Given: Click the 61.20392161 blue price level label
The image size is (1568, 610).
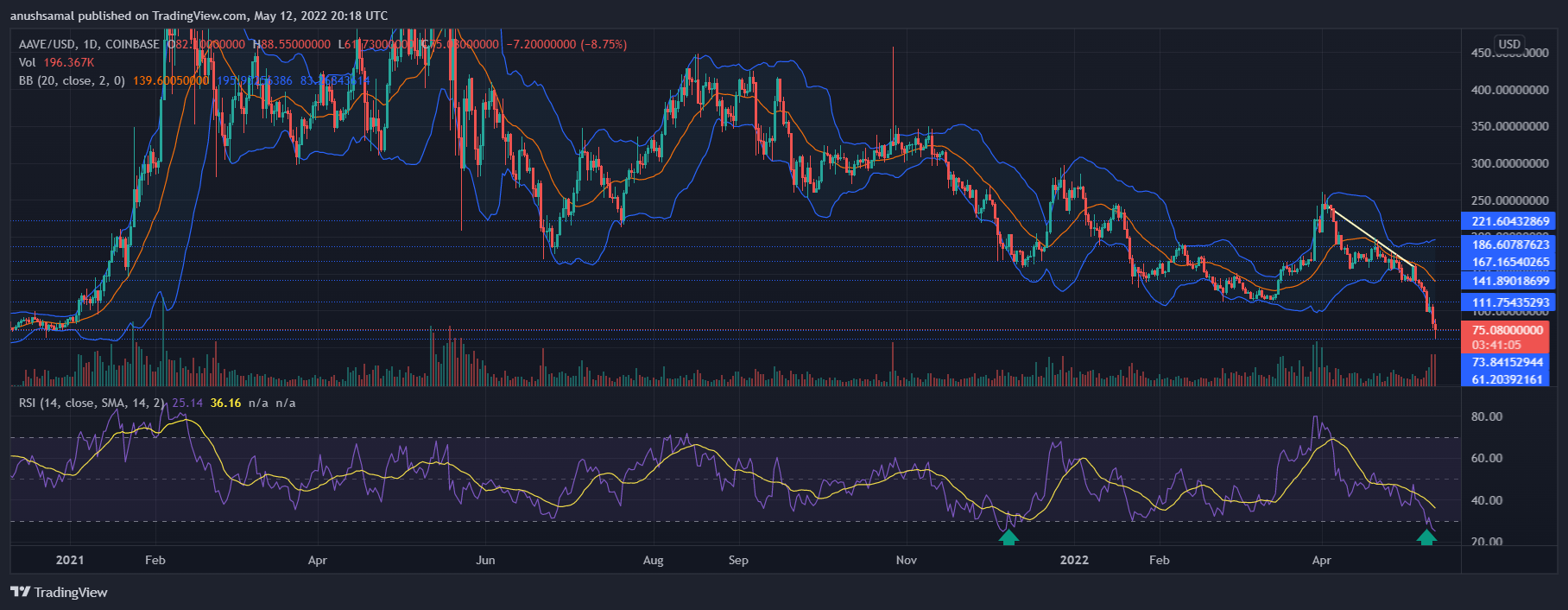Looking at the screenshot, I should pos(1507,379).
